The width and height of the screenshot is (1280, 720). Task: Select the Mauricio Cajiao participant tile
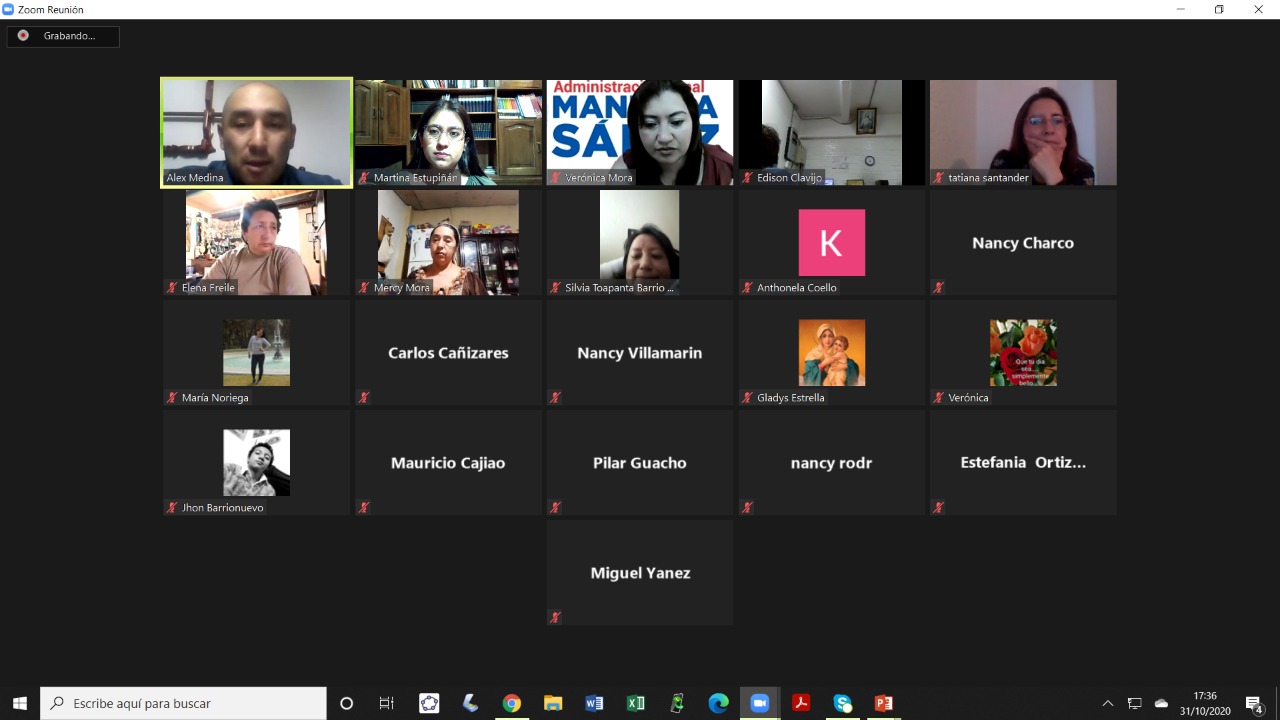(x=448, y=462)
